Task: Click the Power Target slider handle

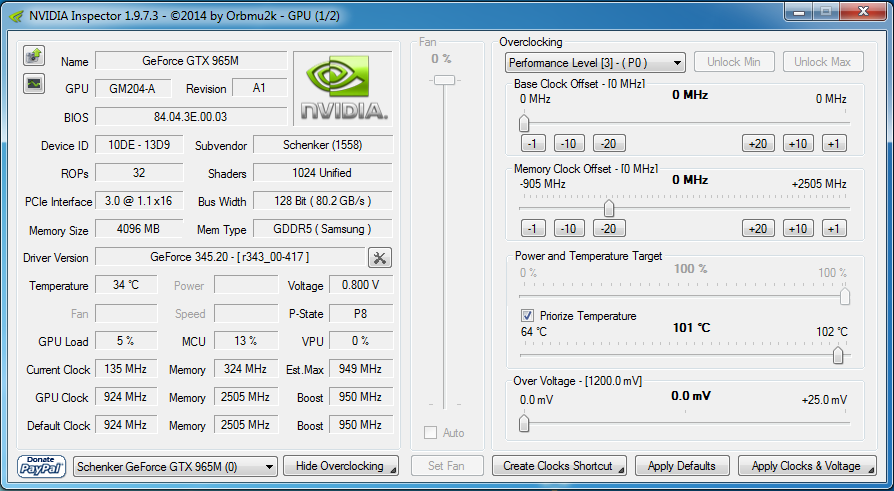Action: [x=845, y=297]
